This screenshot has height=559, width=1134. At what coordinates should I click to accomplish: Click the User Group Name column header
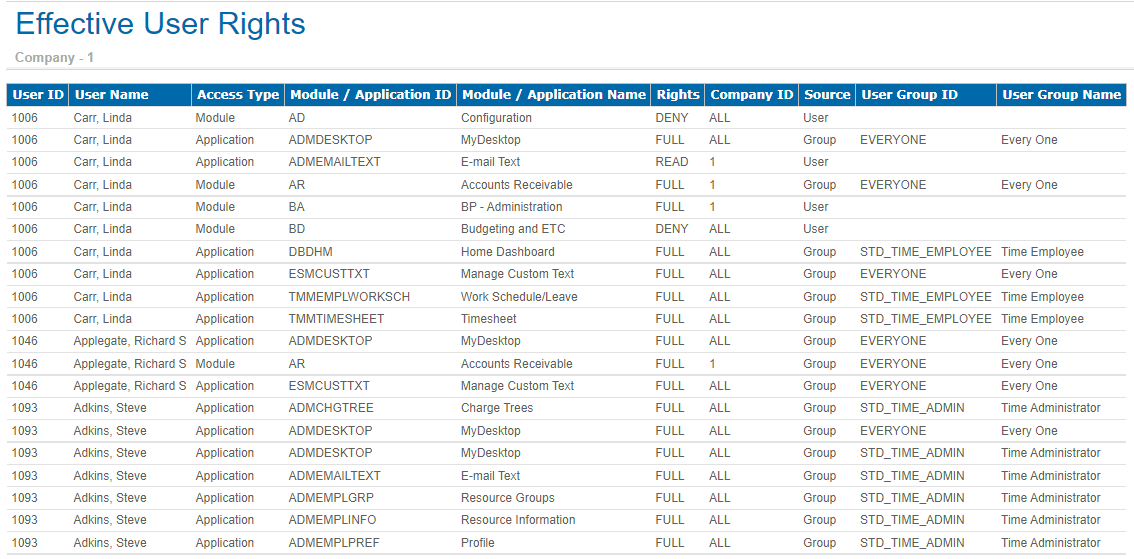coord(1061,95)
